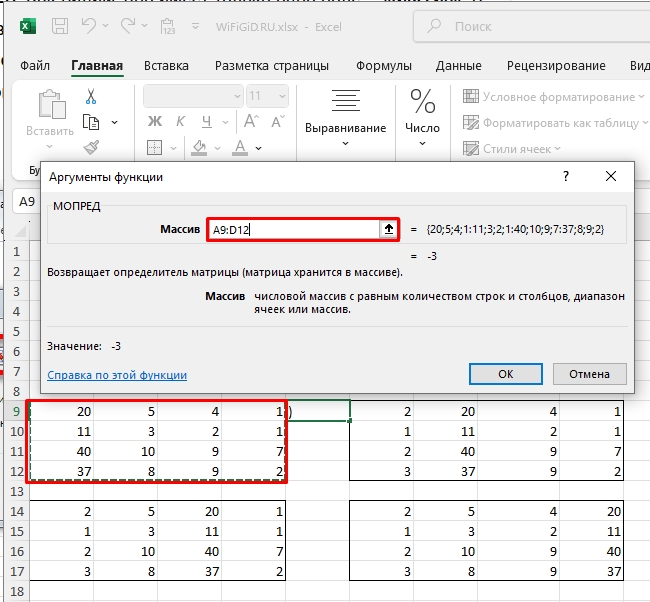Expand underline style options
The height and width of the screenshot is (602, 650).
[x=226, y=122]
